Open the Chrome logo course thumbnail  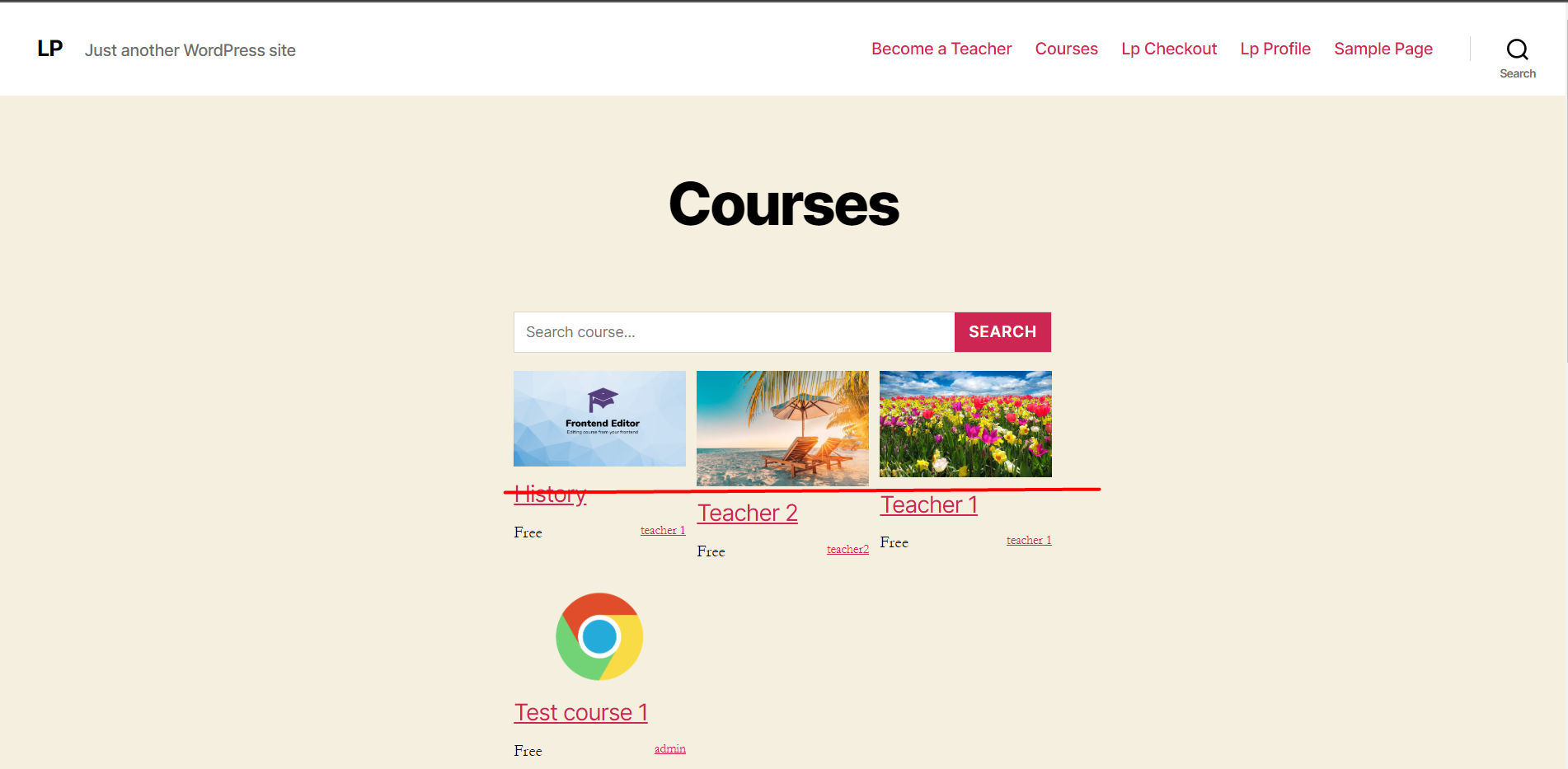pos(599,636)
